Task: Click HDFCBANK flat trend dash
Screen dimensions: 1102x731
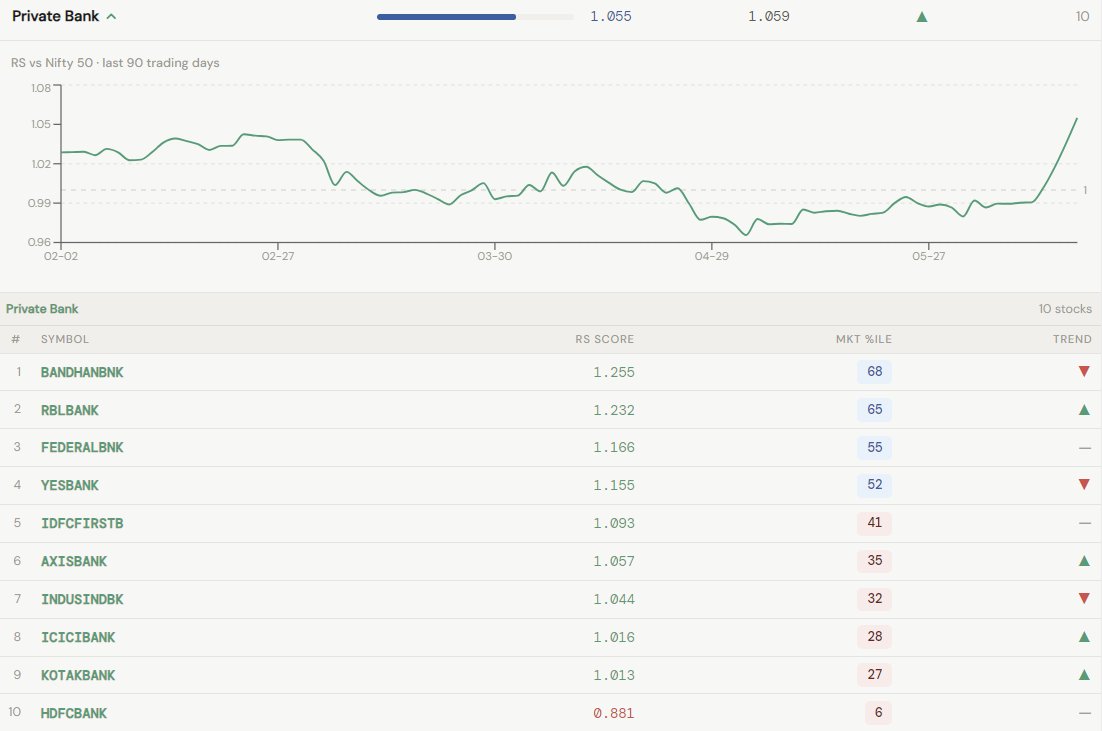Action: pyautogui.click(x=1084, y=713)
